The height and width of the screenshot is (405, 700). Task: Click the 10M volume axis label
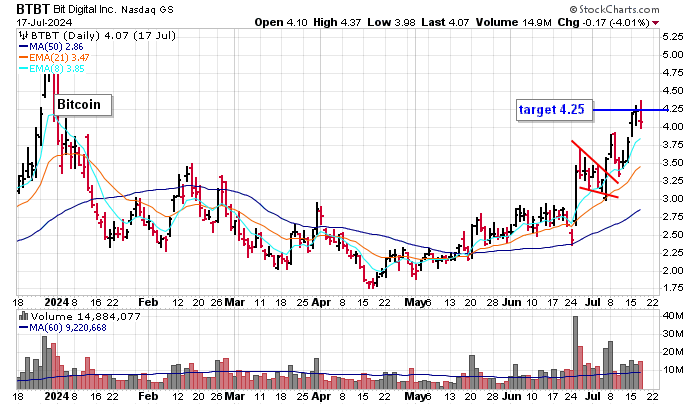[x=673, y=370]
